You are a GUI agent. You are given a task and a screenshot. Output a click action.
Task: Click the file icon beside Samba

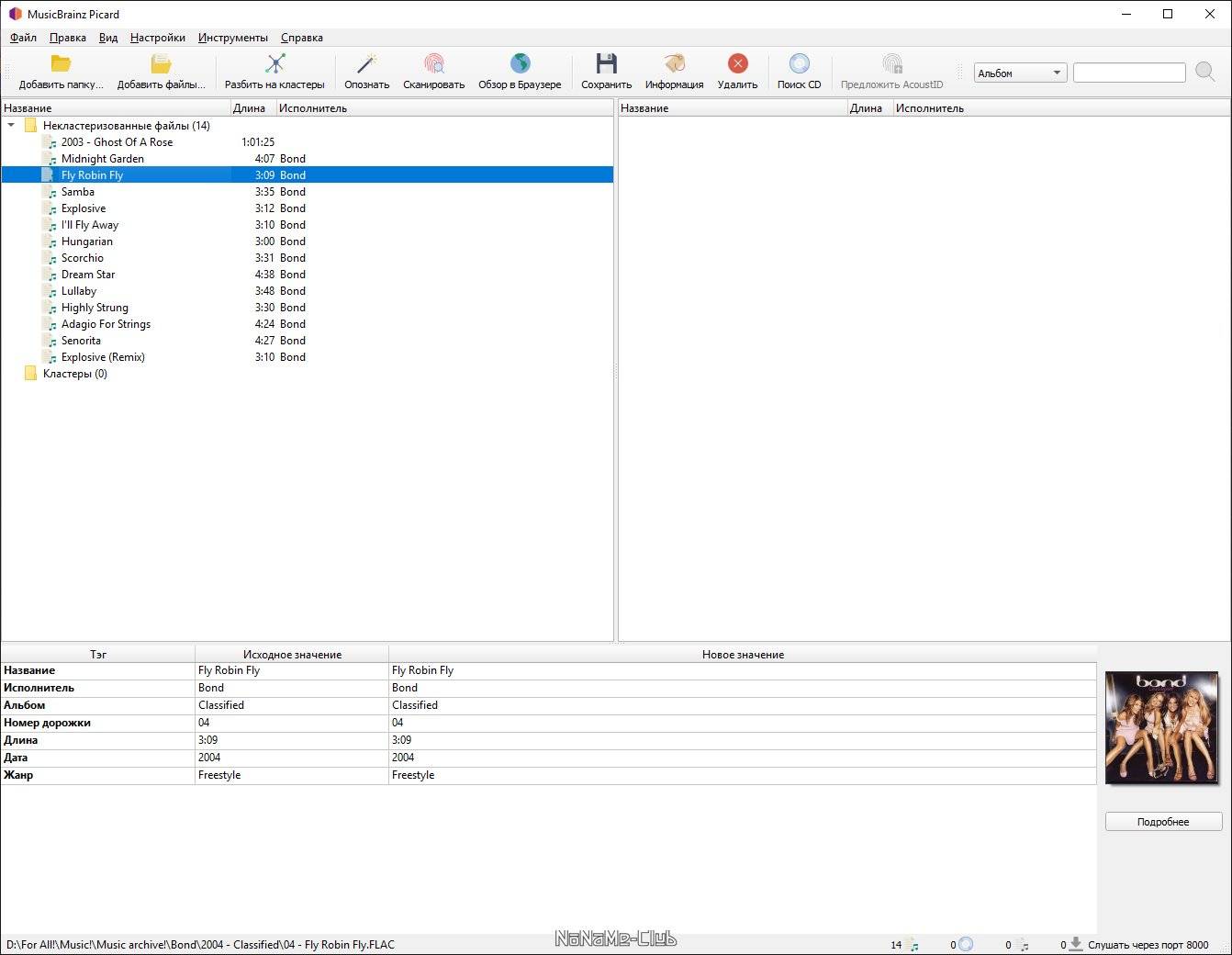[x=49, y=192]
